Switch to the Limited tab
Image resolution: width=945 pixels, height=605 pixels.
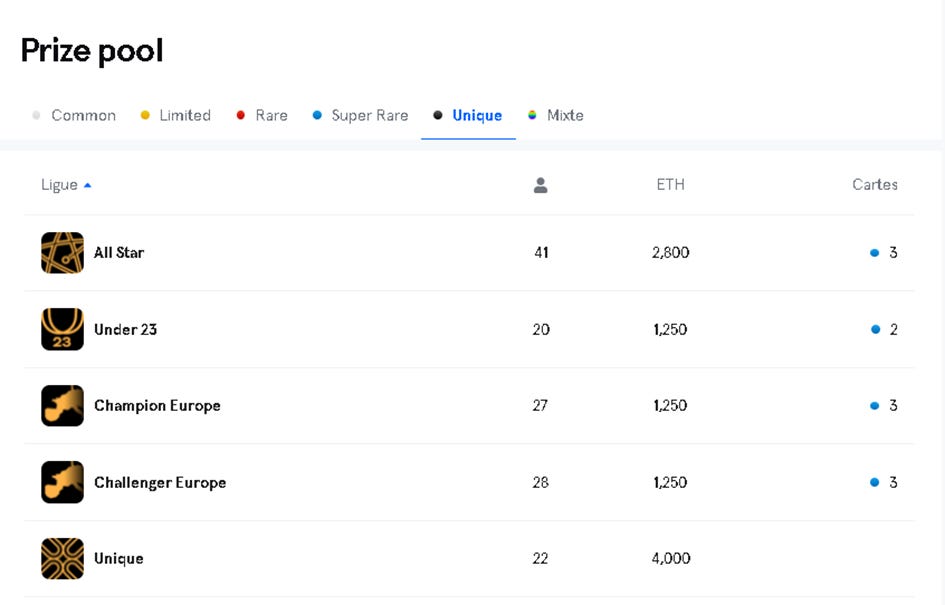click(175, 115)
